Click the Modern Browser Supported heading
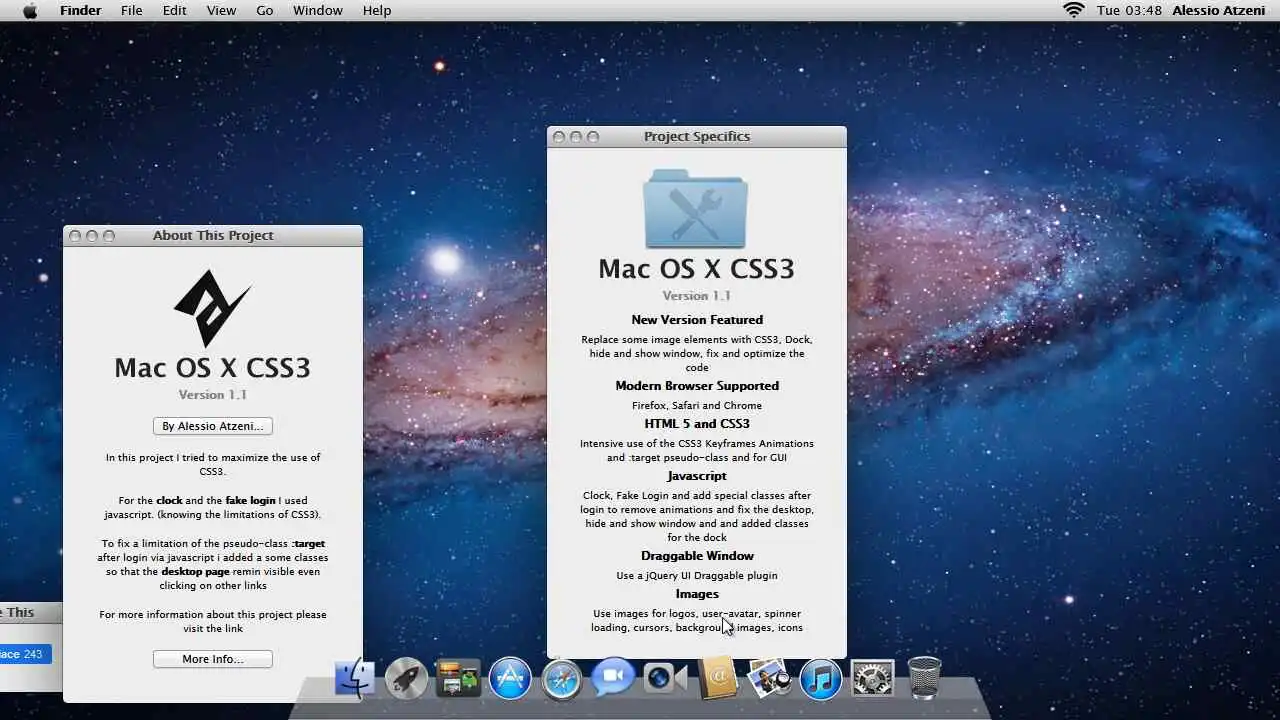The height and width of the screenshot is (720, 1280). (697, 386)
